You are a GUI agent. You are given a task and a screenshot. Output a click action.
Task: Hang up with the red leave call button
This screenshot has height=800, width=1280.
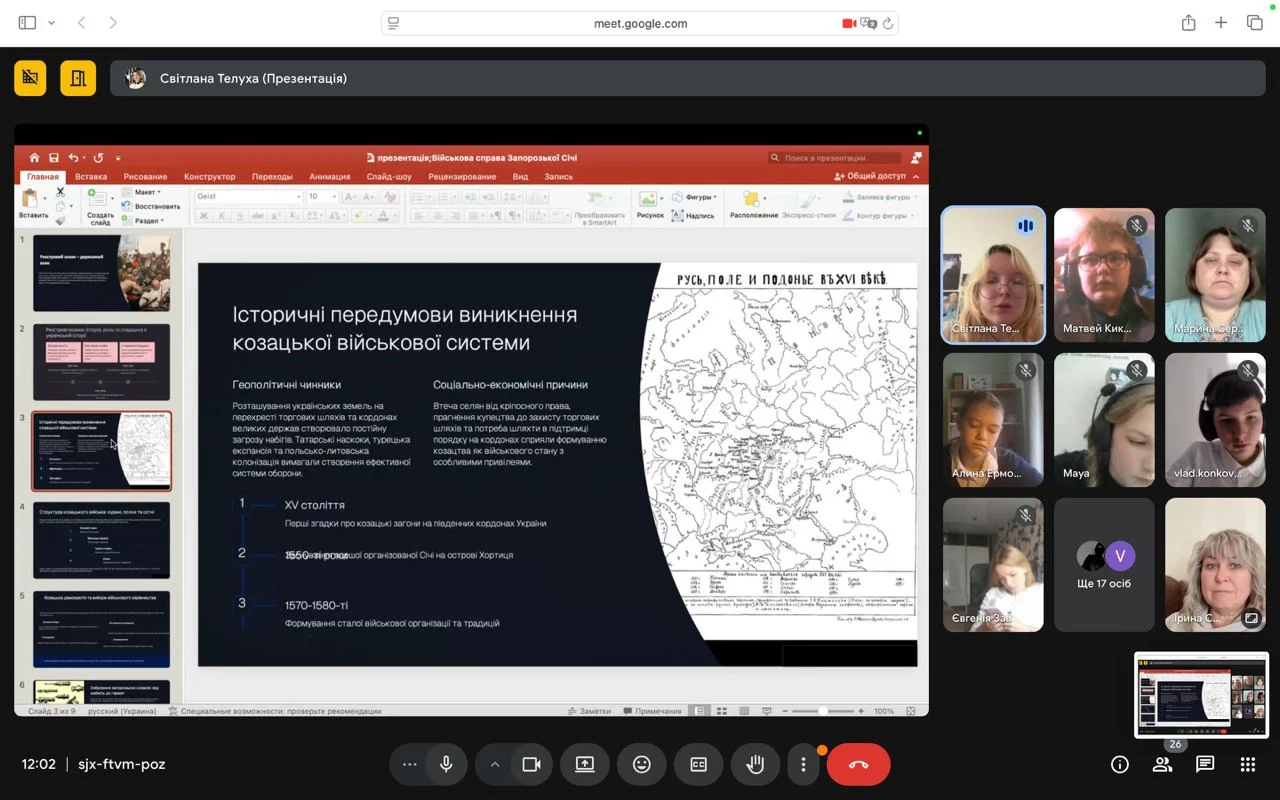pyautogui.click(x=858, y=764)
